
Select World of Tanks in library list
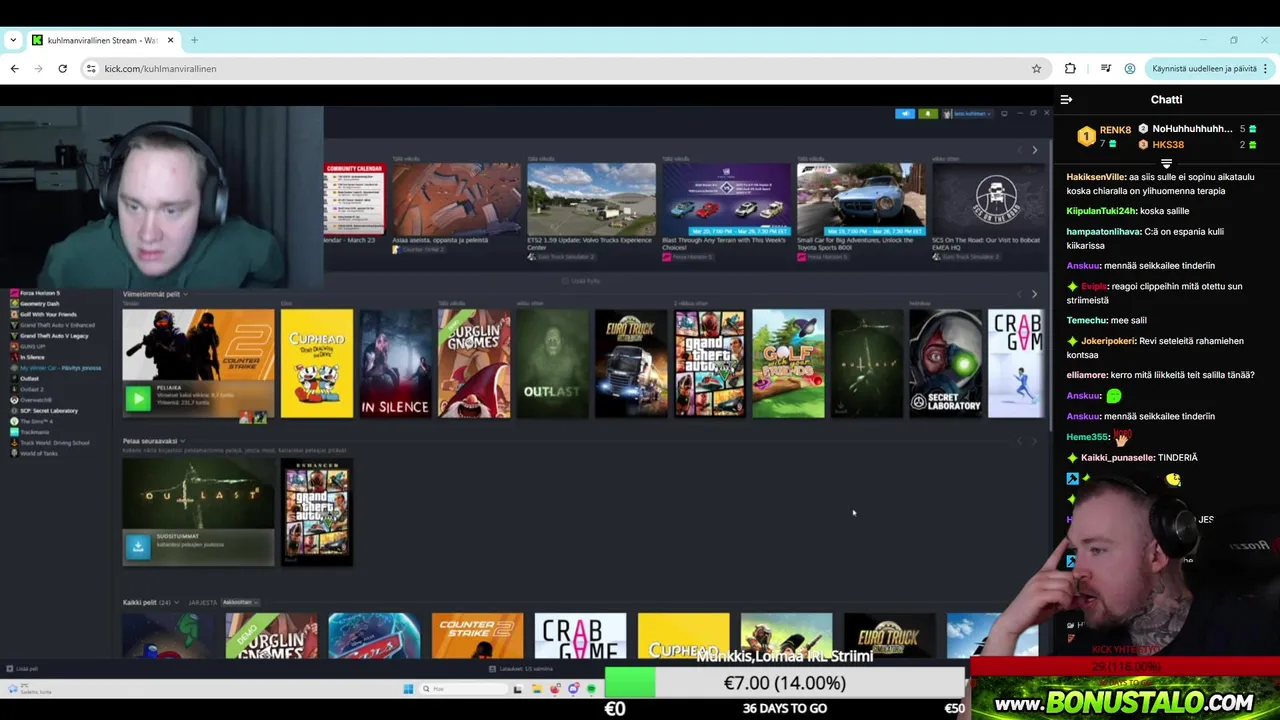click(39, 453)
